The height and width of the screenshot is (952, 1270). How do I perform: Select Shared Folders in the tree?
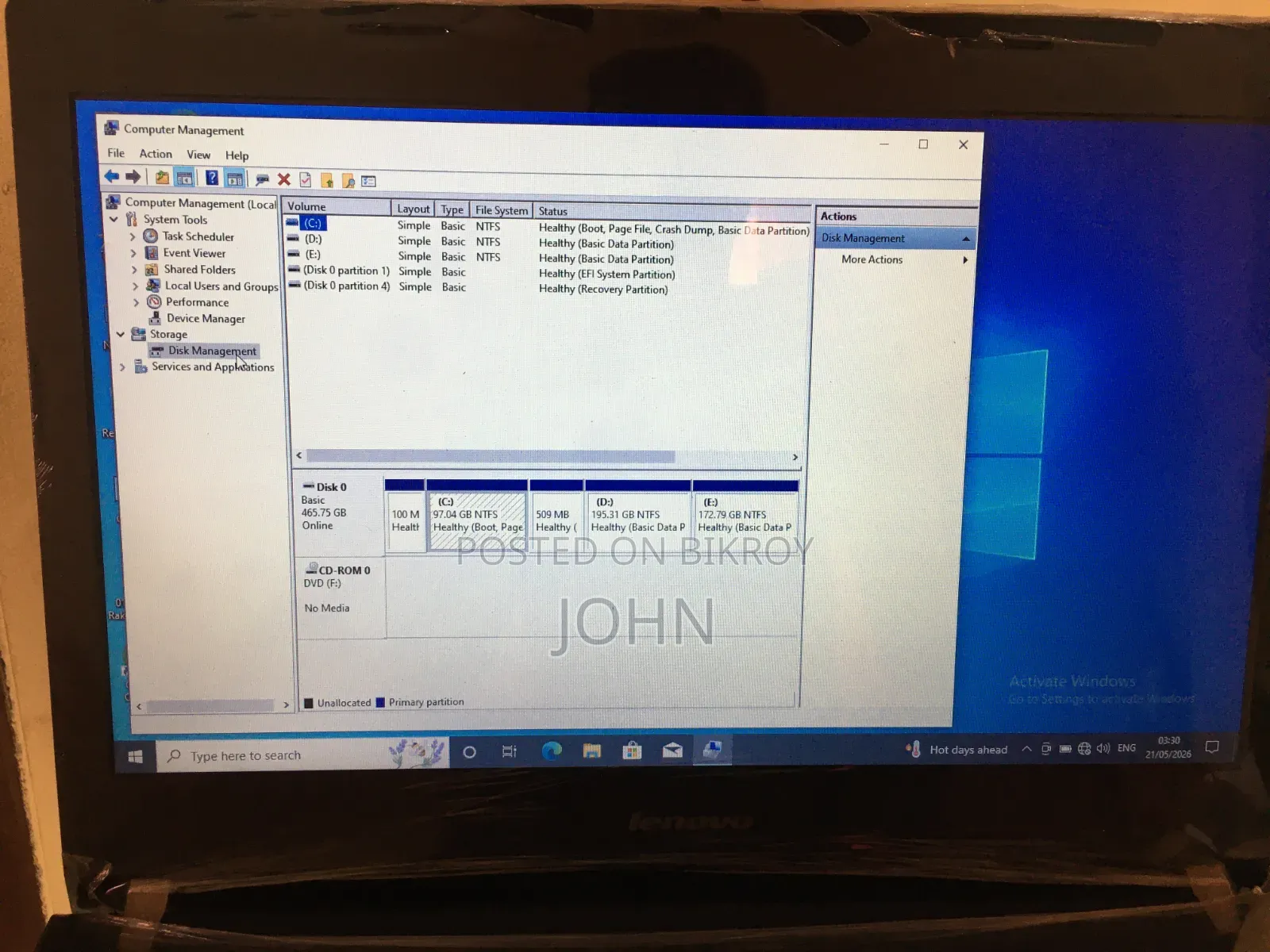tap(199, 270)
